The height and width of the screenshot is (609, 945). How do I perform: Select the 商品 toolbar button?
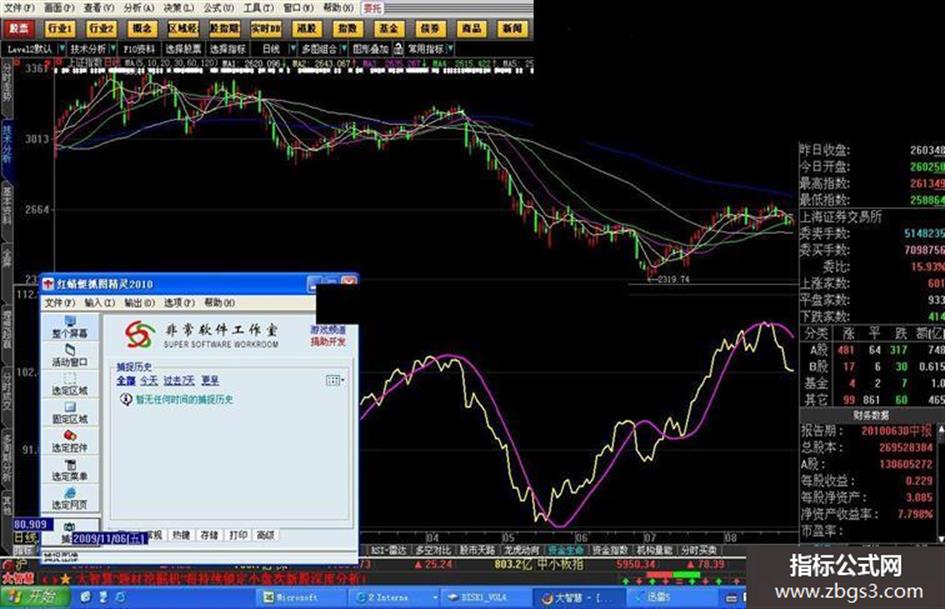point(471,28)
